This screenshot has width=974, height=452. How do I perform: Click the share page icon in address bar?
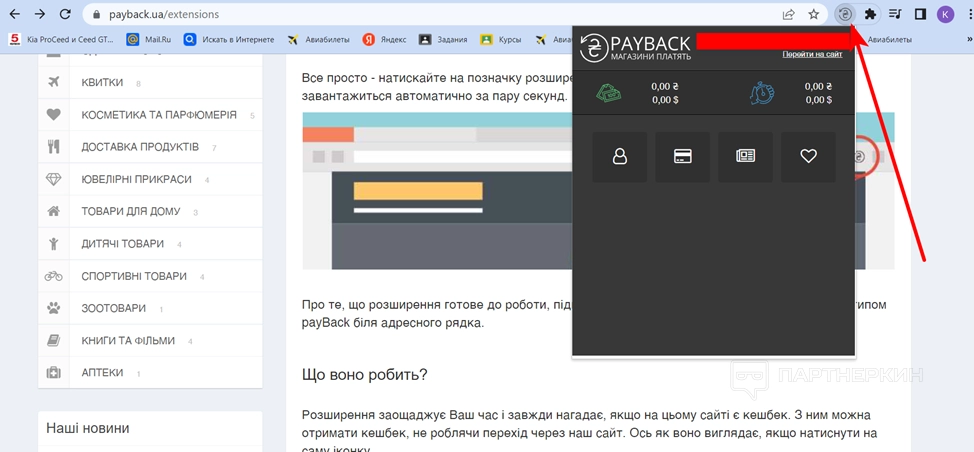point(788,14)
